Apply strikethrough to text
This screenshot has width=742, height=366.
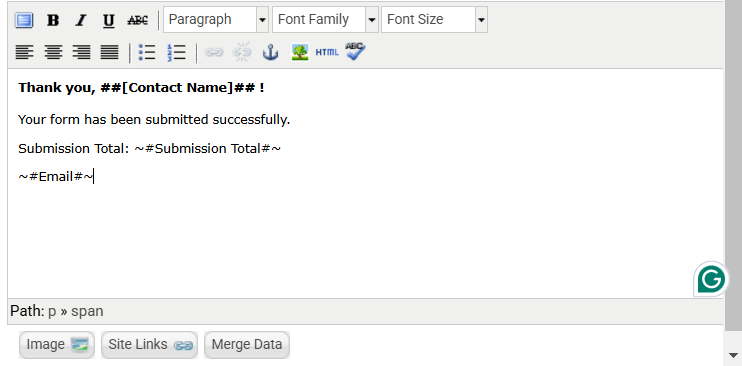pos(138,20)
